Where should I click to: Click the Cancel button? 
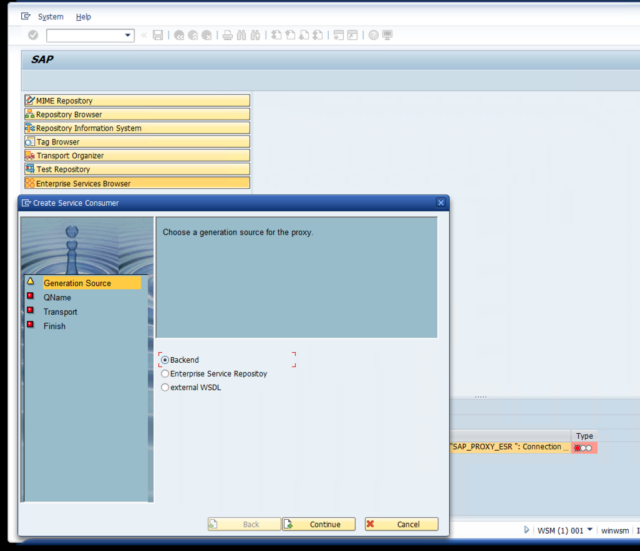point(401,524)
